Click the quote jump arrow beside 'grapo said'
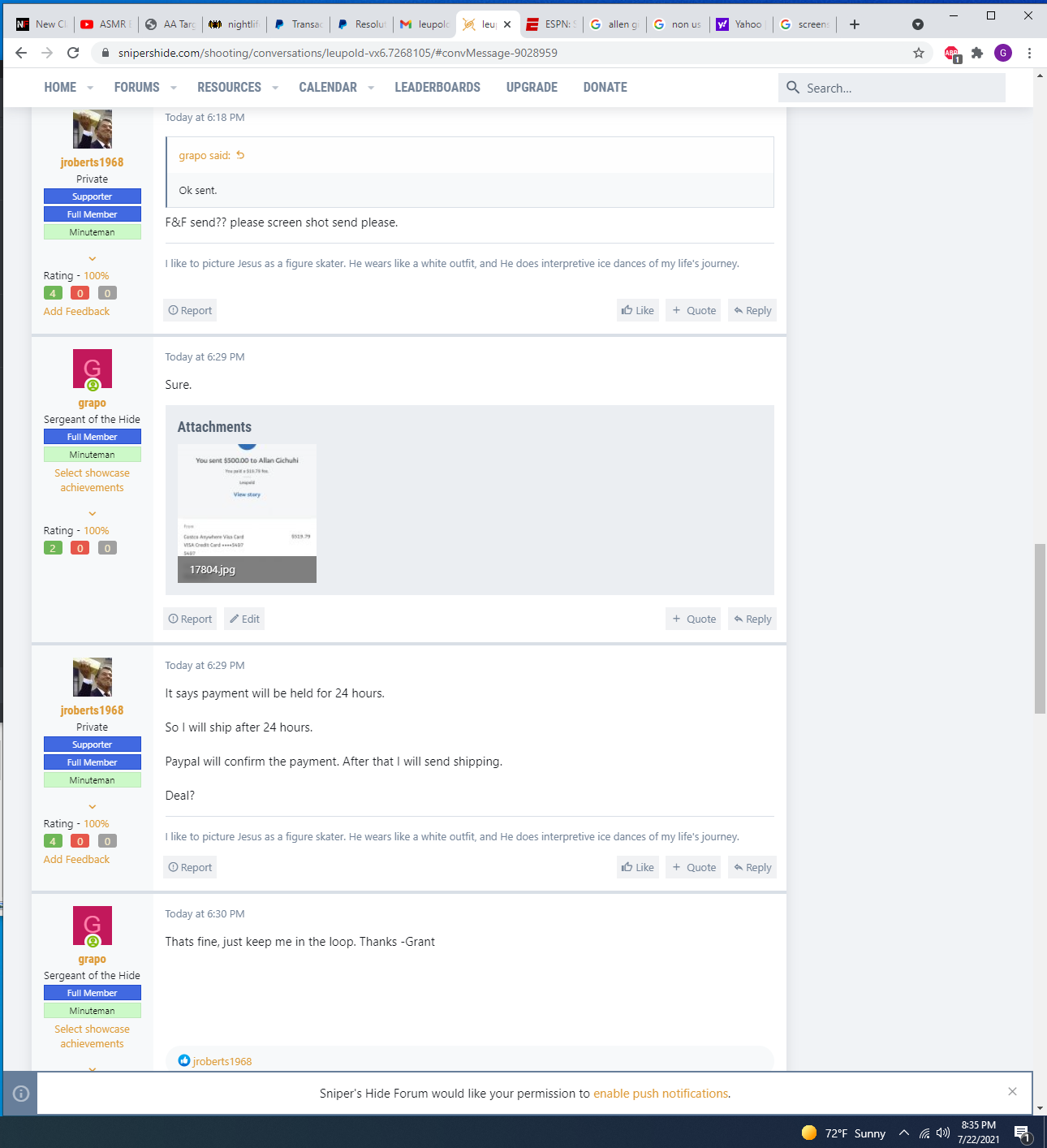 [x=240, y=155]
